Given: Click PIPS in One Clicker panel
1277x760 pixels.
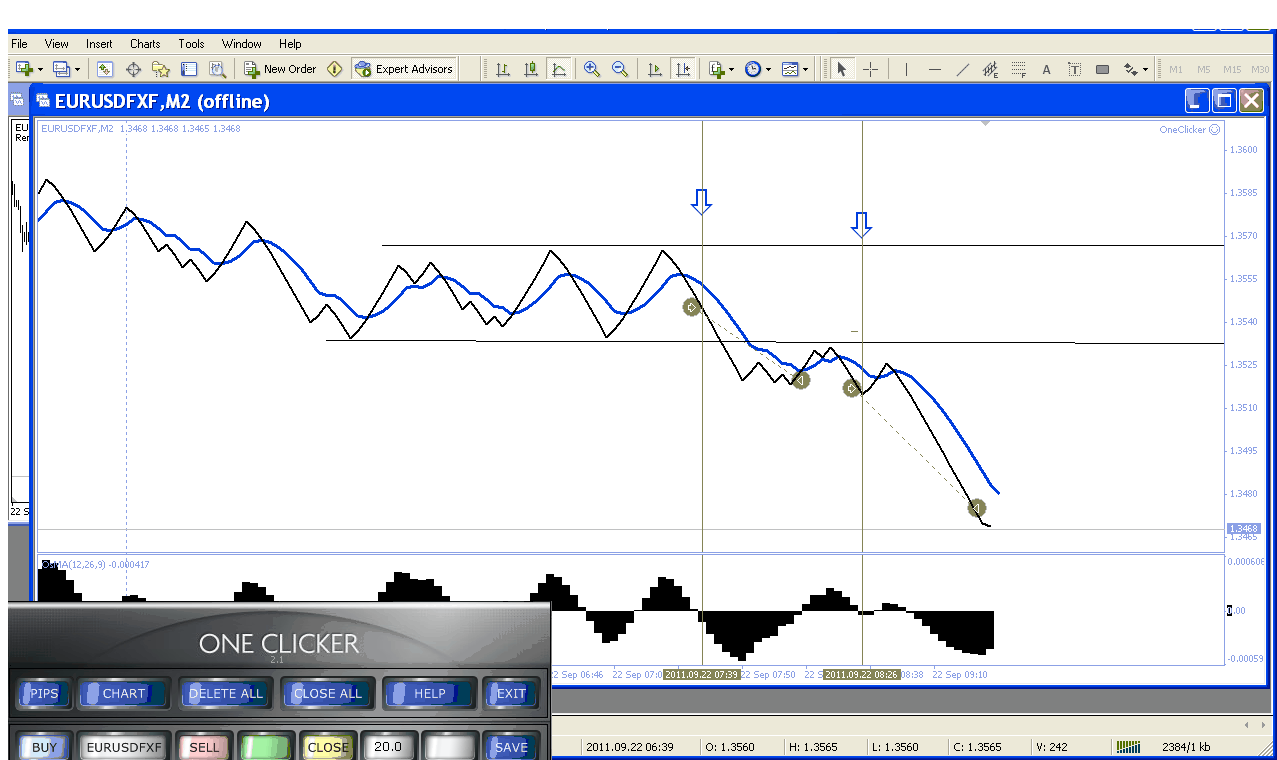Looking at the screenshot, I should (44, 693).
